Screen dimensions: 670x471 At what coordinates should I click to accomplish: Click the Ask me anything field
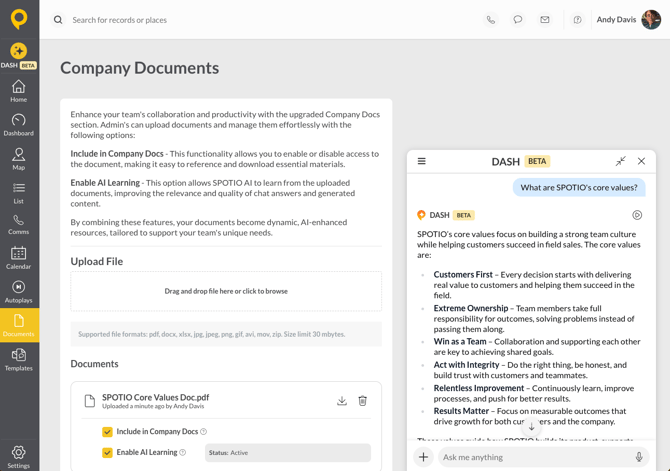coord(537,457)
